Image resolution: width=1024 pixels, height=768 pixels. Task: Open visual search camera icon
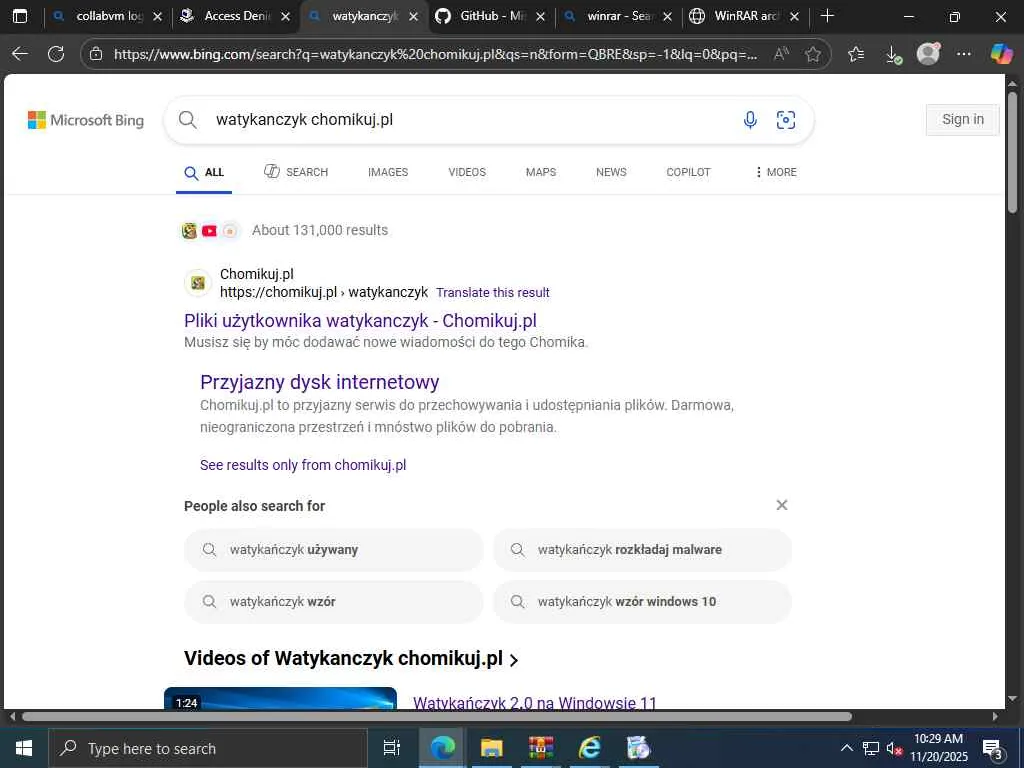(786, 120)
